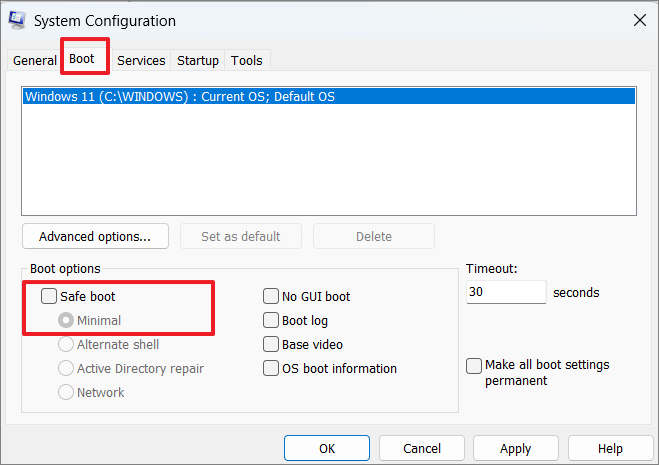
Task: Switch to the General tab
Action: [34, 61]
